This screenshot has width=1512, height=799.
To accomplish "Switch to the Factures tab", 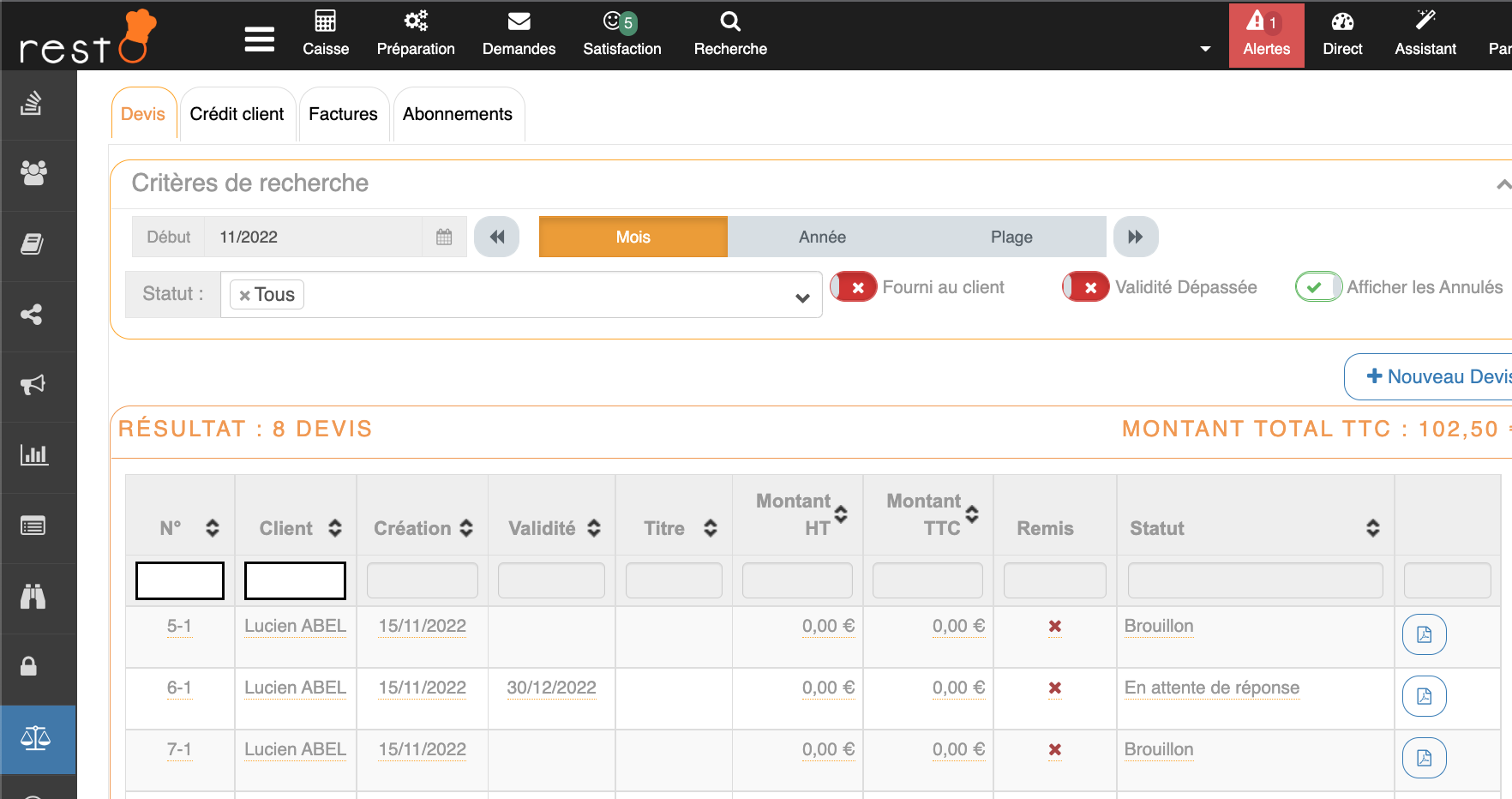I will [343, 115].
